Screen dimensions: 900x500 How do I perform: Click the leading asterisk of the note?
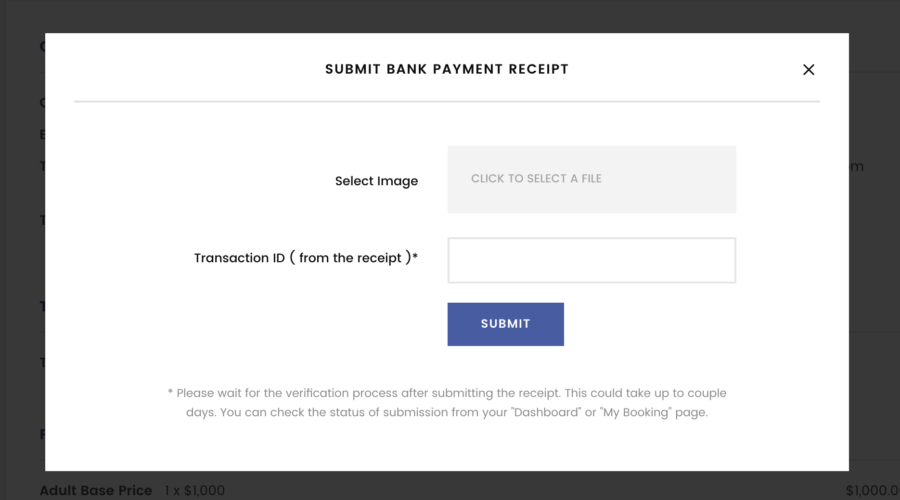coord(170,394)
